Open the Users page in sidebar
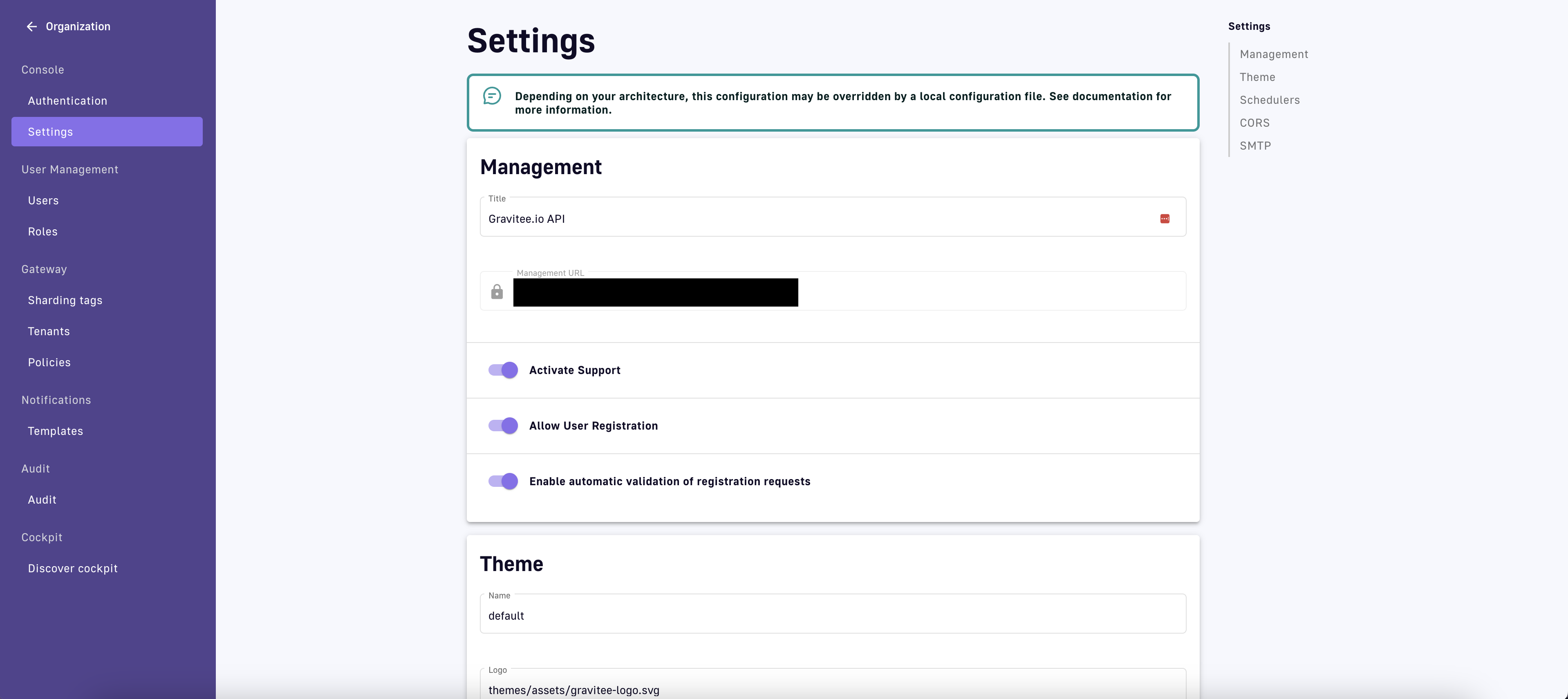This screenshot has height=699, width=1568. pos(43,201)
